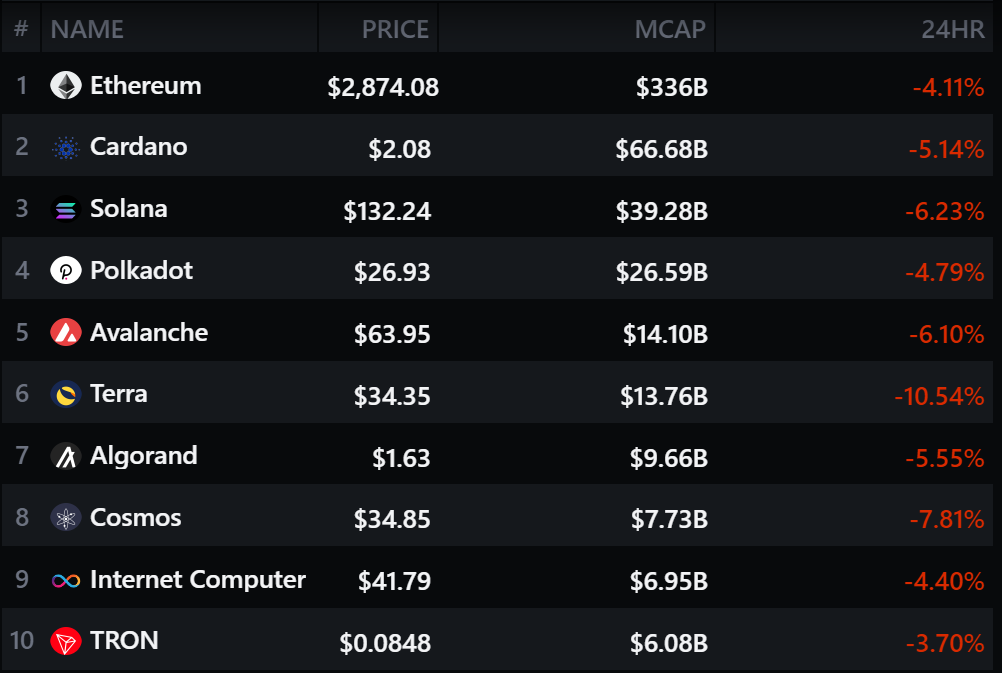Click the Cardano logo icon
This screenshot has width=1002, height=673.
tap(66, 148)
